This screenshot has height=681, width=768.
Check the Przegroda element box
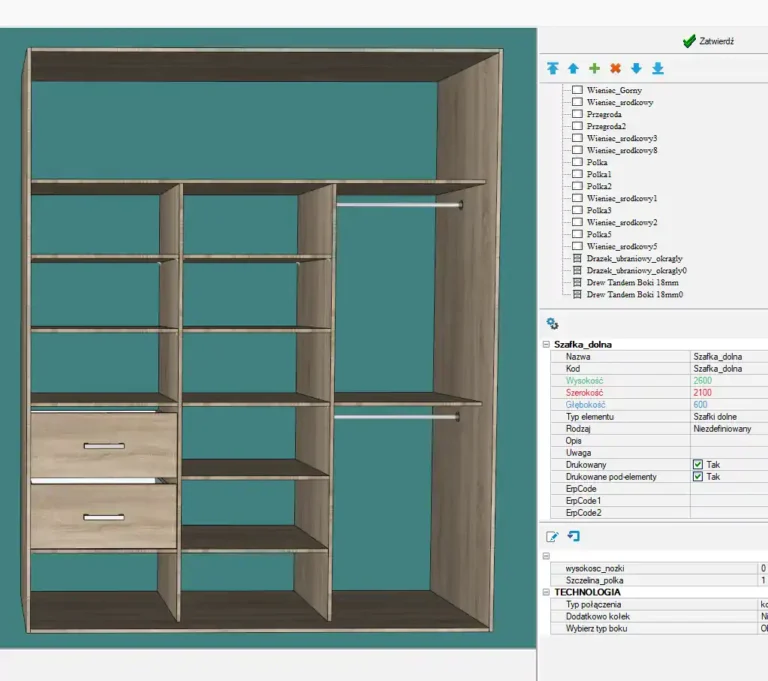(x=577, y=114)
